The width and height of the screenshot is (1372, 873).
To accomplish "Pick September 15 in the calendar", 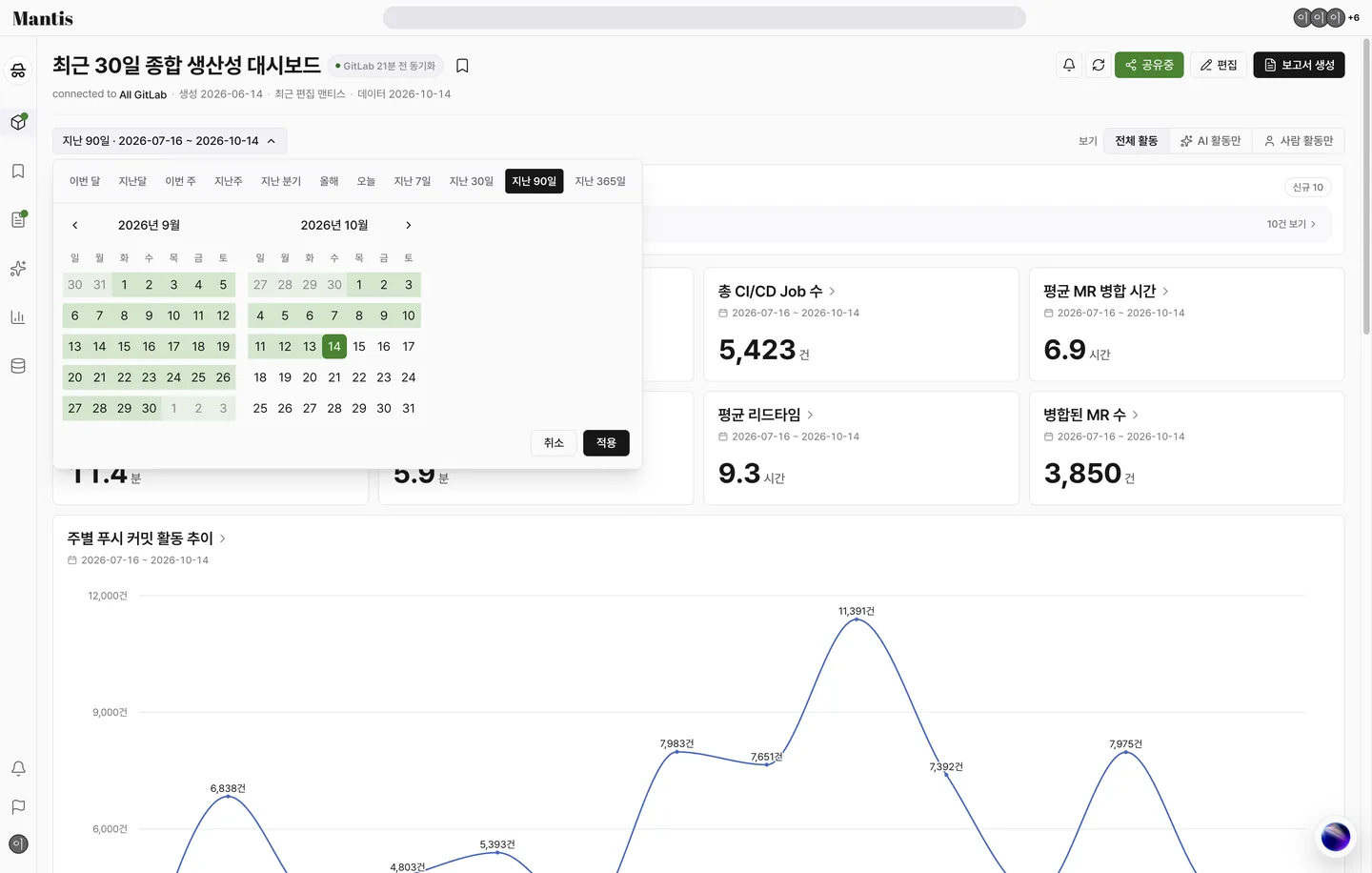I will pos(124,347).
